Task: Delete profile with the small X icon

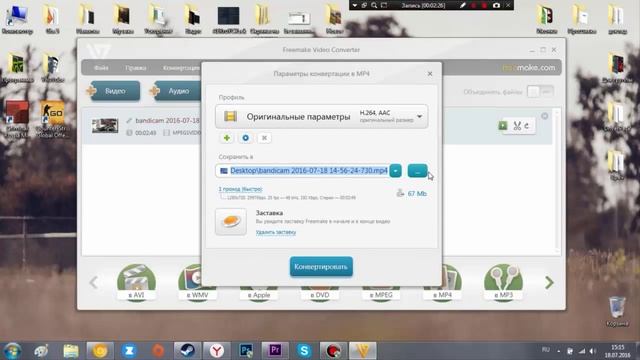Action: point(264,138)
